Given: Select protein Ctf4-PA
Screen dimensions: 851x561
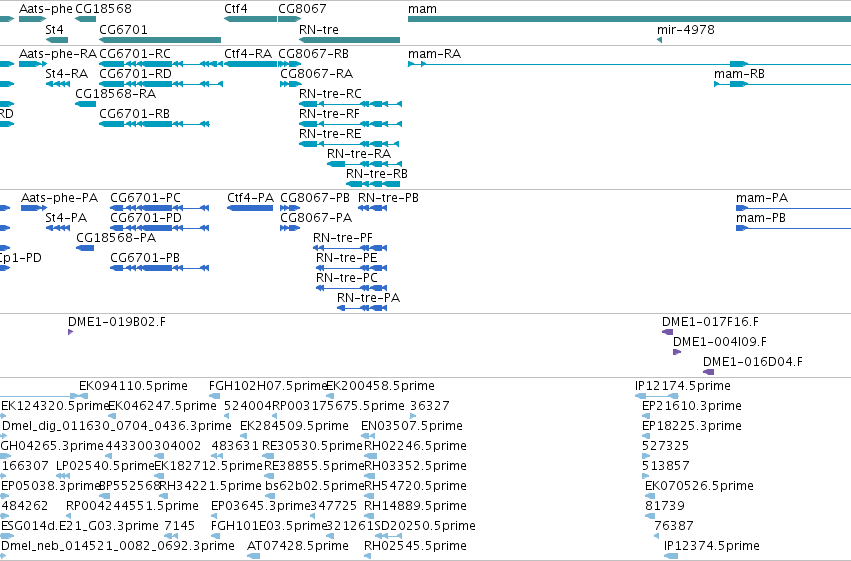Looking at the screenshot, I should (250, 208).
